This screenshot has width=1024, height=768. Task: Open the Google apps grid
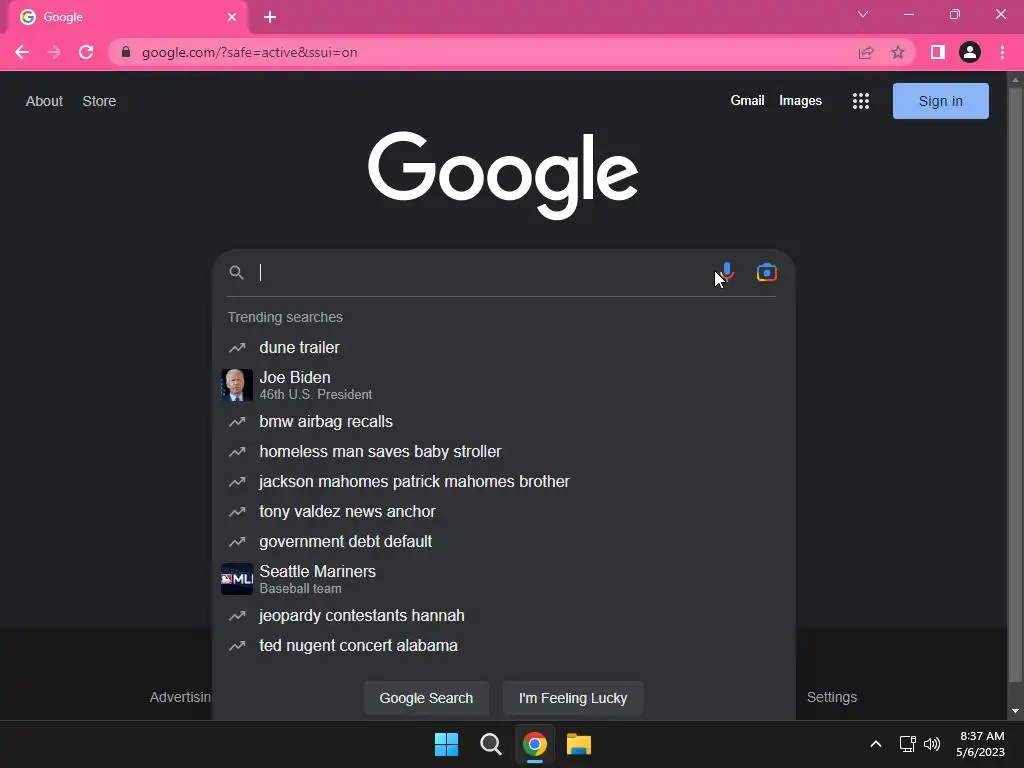tap(861, 101)
